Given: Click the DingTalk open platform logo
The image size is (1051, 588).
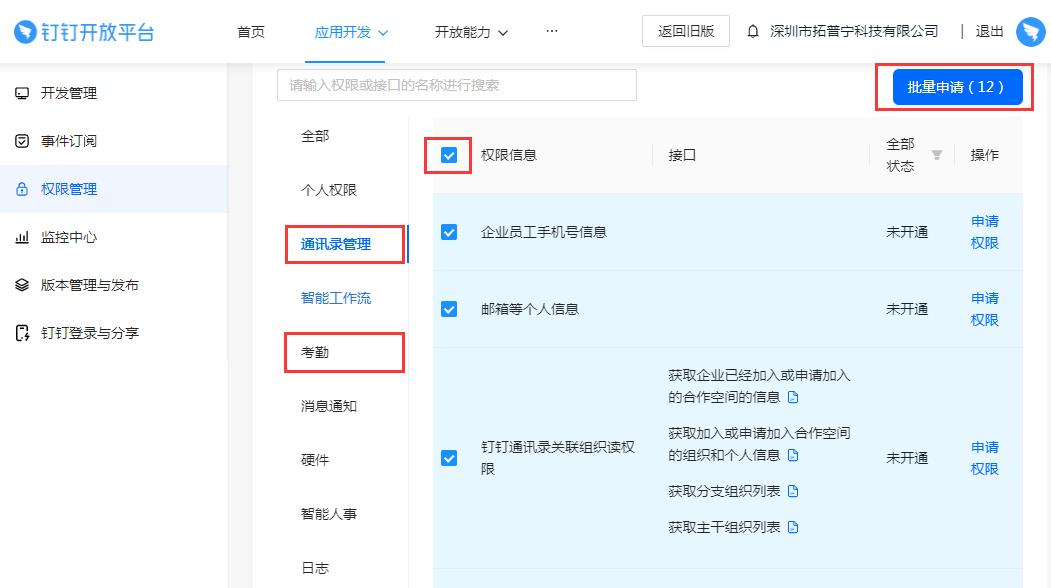Looking at the screenshot, I should [84, 32].
